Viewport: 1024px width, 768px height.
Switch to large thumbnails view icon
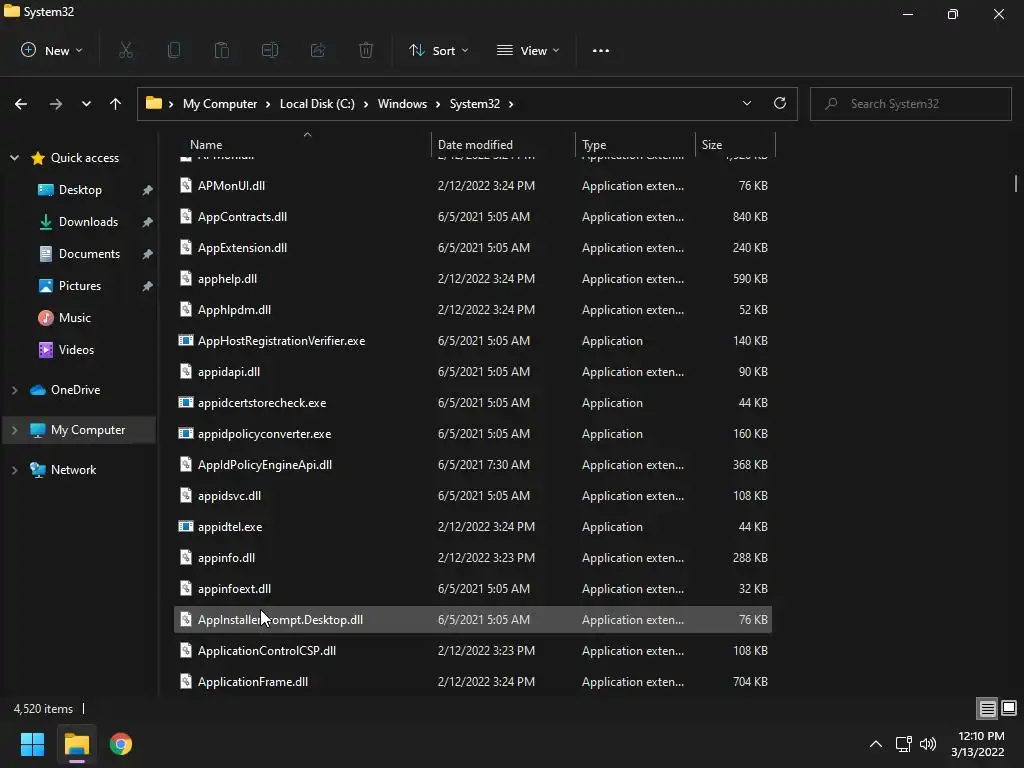(1009, 708)
